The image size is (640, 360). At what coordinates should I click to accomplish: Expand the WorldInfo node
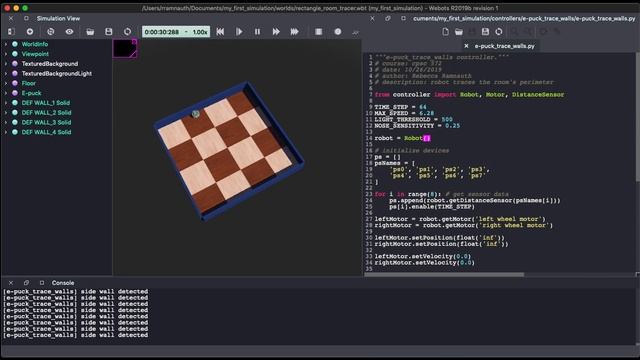(6, 44)
